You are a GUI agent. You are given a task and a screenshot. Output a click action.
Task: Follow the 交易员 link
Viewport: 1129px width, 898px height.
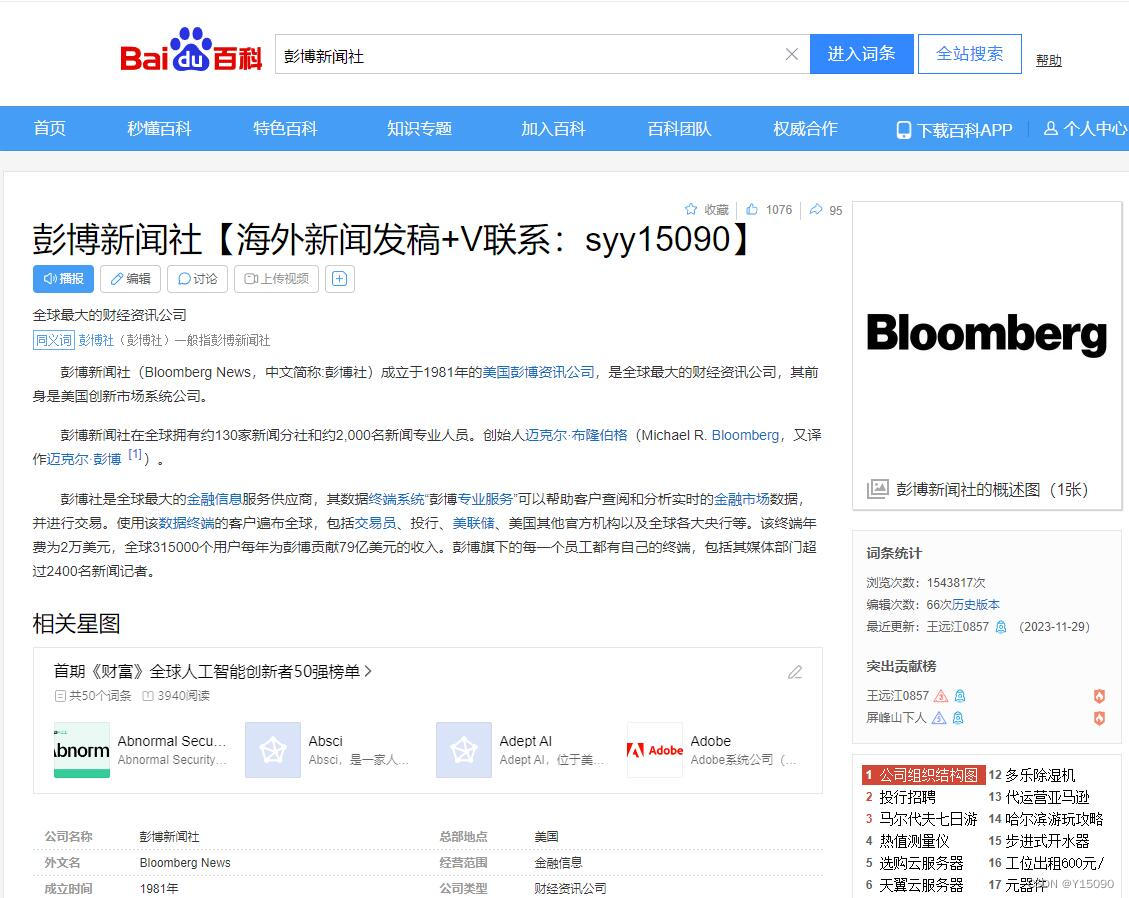point(376,523)
